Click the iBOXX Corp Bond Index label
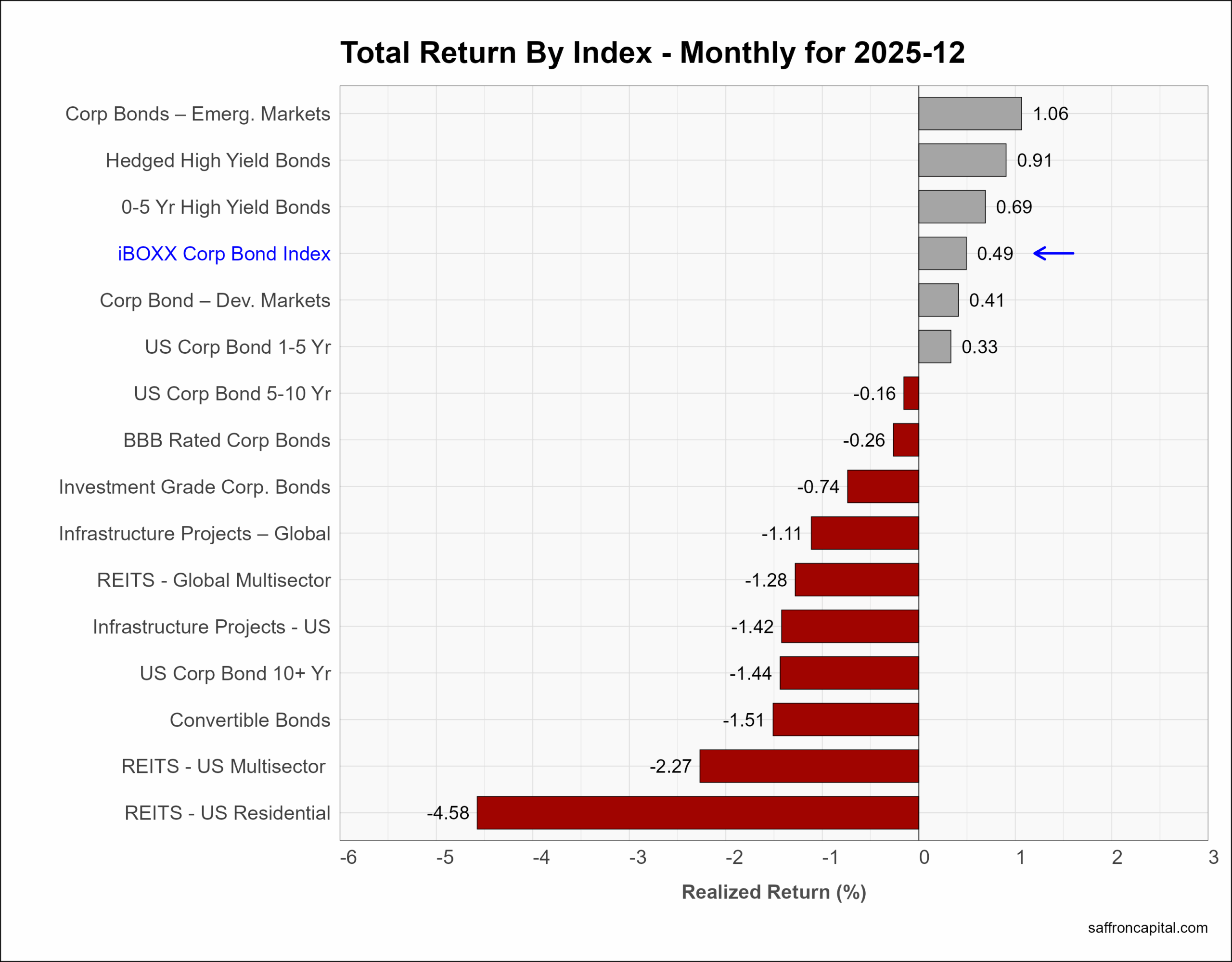Viewport: 1232px width, 962px height. [223, 254]
